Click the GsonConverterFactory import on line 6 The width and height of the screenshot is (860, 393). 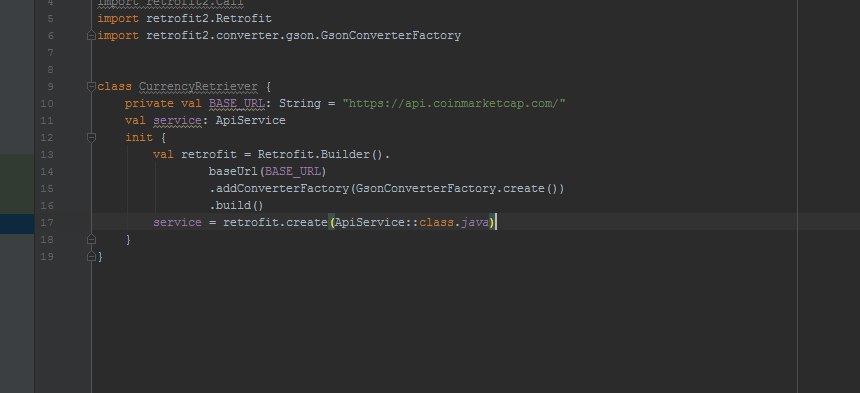[303, 36]
